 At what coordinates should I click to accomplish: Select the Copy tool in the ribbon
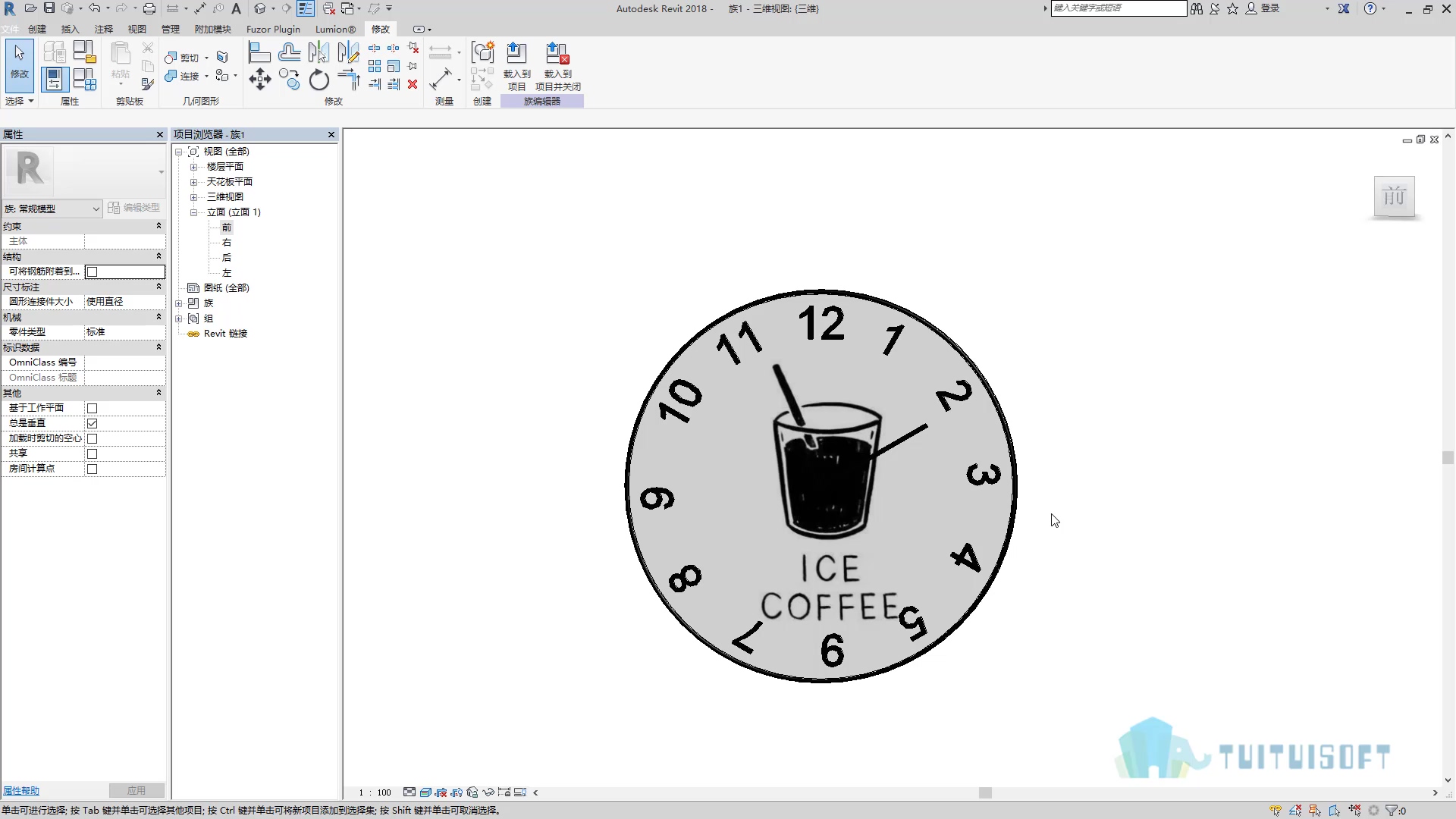pyautogui.click(x=289, y=79)
